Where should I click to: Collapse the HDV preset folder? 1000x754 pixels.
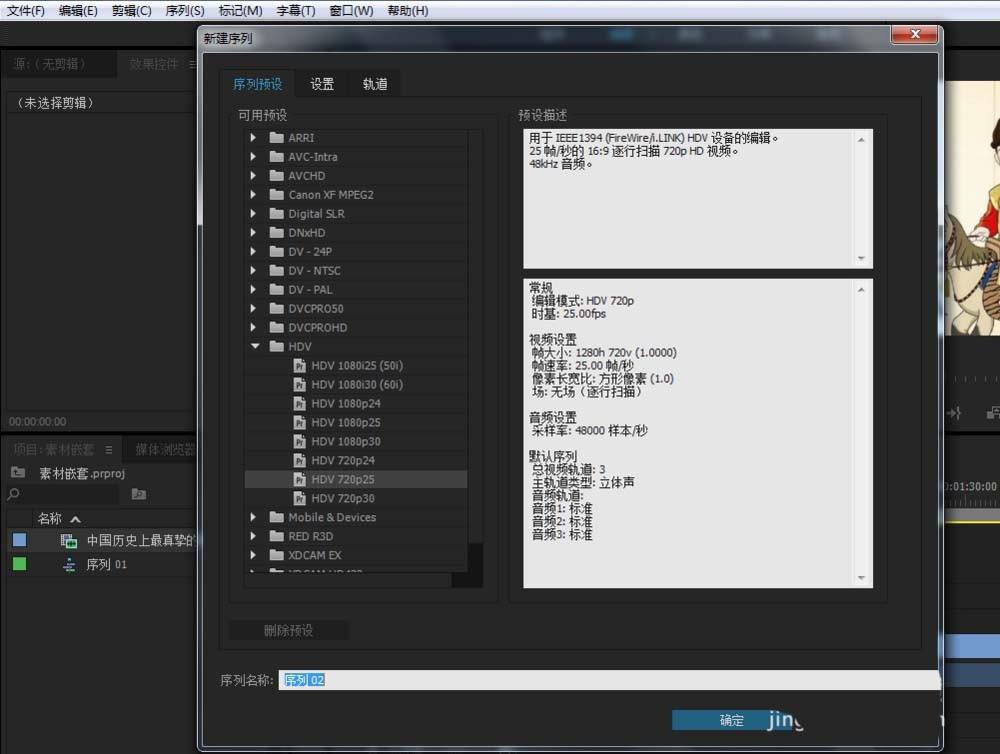pyautogui.click(x=257, y=346)
